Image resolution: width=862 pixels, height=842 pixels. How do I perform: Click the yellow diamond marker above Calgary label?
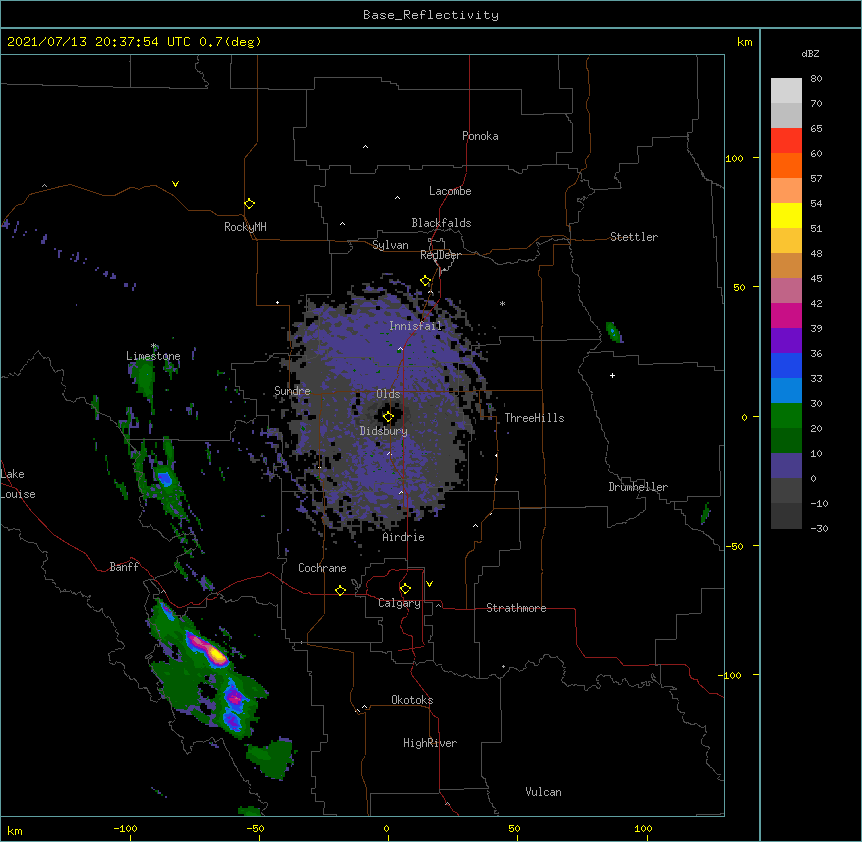click(405, 589)
